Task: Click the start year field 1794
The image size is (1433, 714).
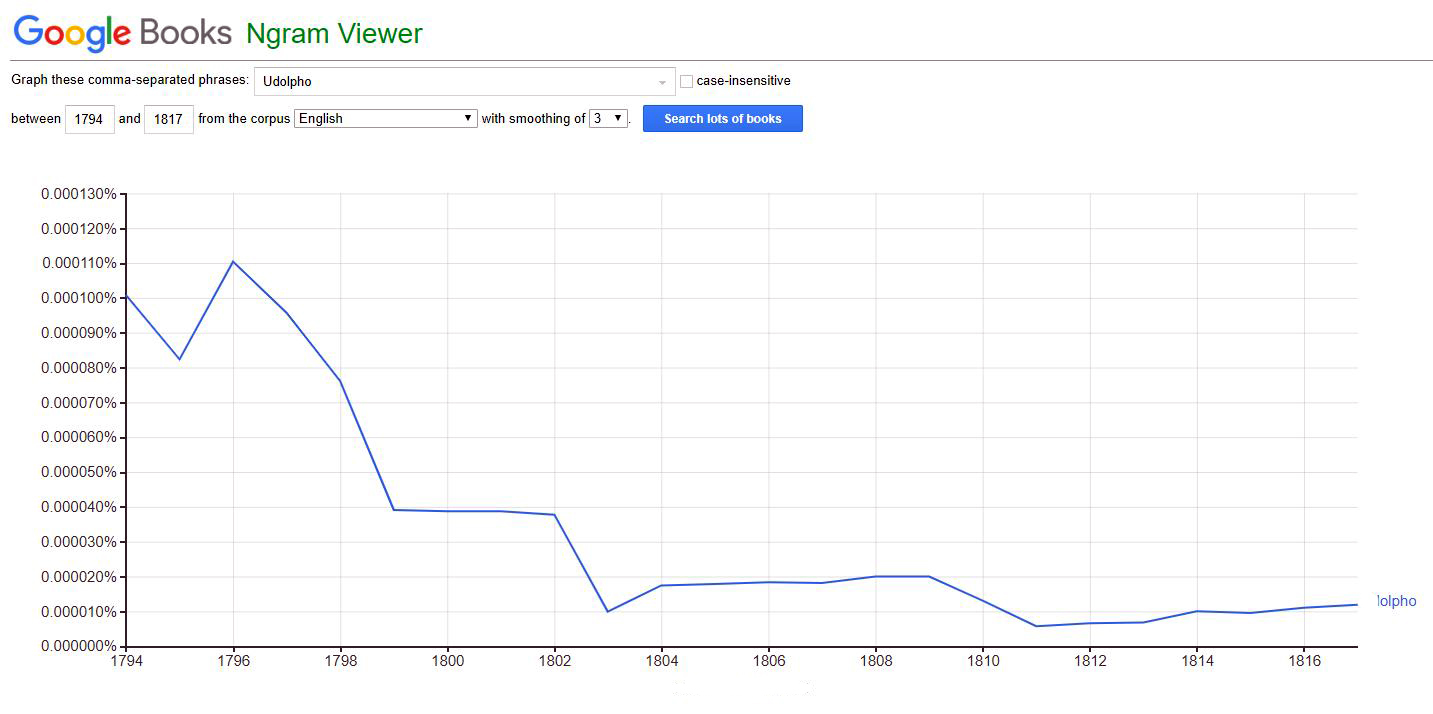Action: tap(89, 119)
